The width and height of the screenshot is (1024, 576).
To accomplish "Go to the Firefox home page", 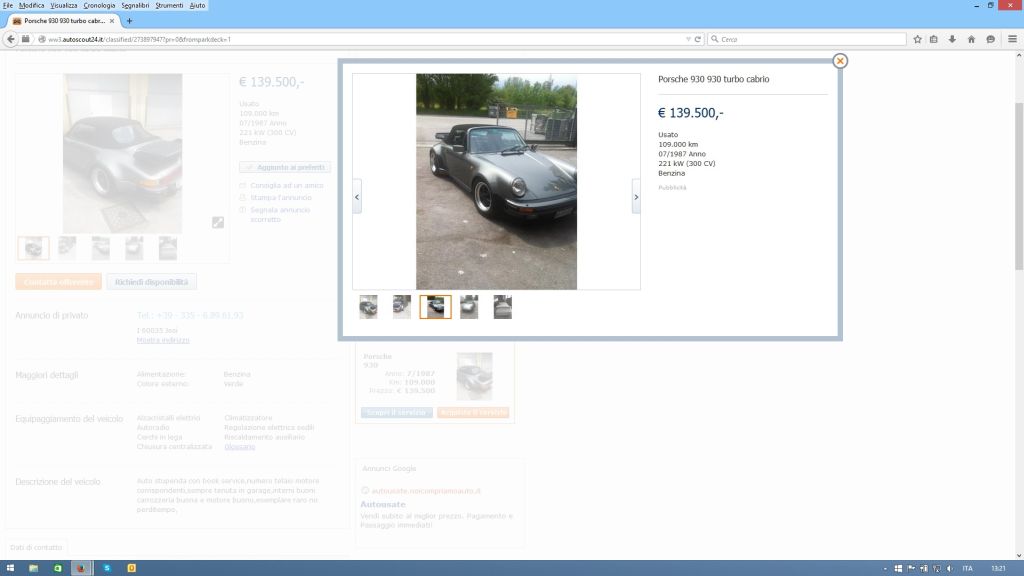I will pos(971,39).
